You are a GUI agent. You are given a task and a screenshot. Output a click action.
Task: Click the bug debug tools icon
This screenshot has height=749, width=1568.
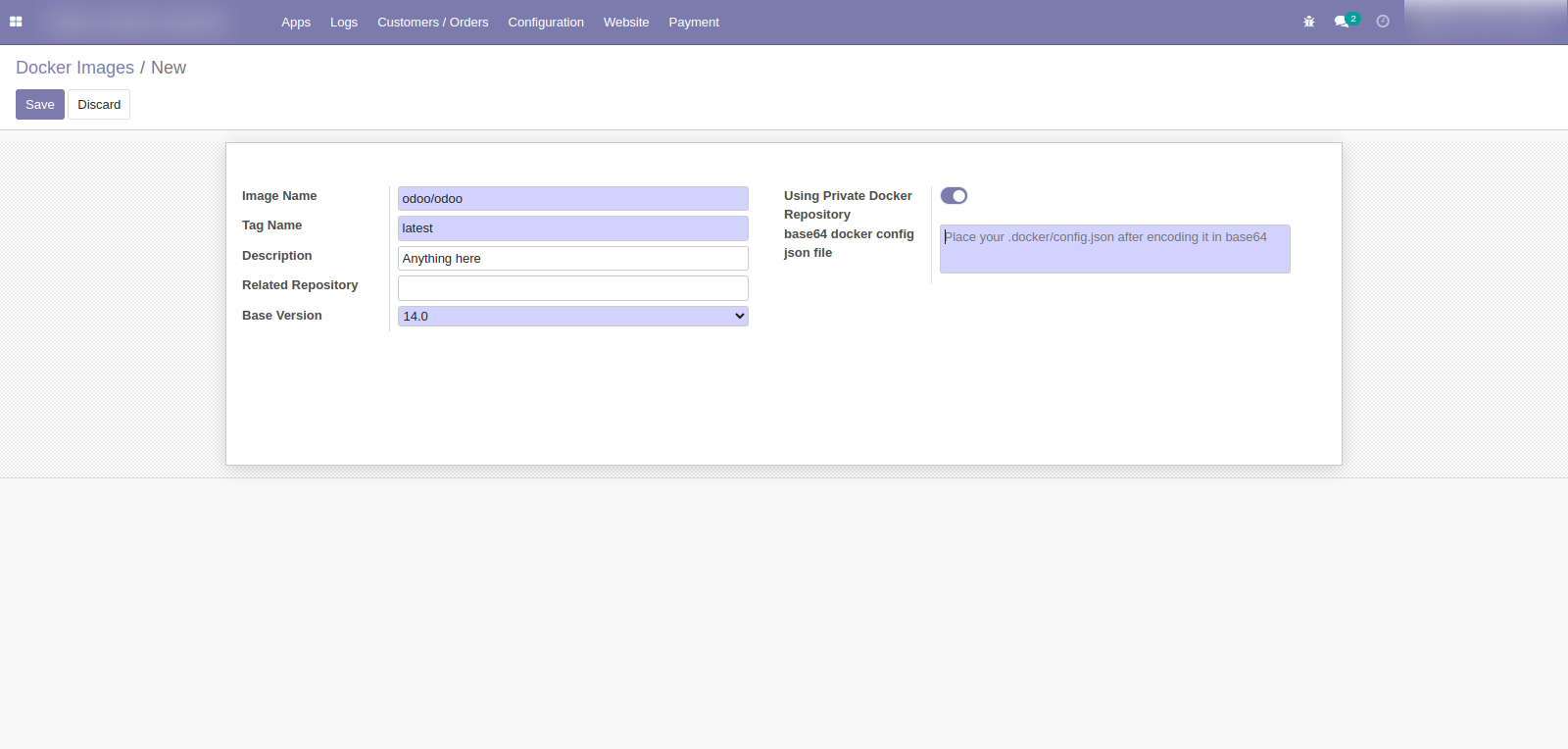point(1308,22)
